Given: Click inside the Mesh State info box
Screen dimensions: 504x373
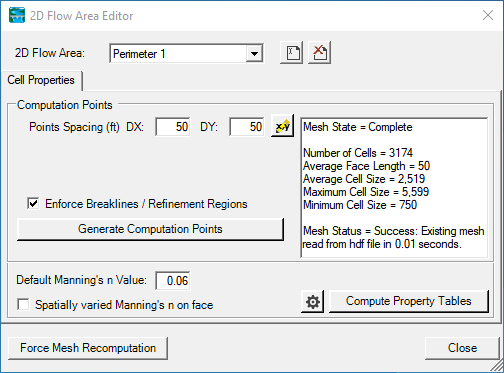Looking at the screenshot, I should click(x=394, y=187).
